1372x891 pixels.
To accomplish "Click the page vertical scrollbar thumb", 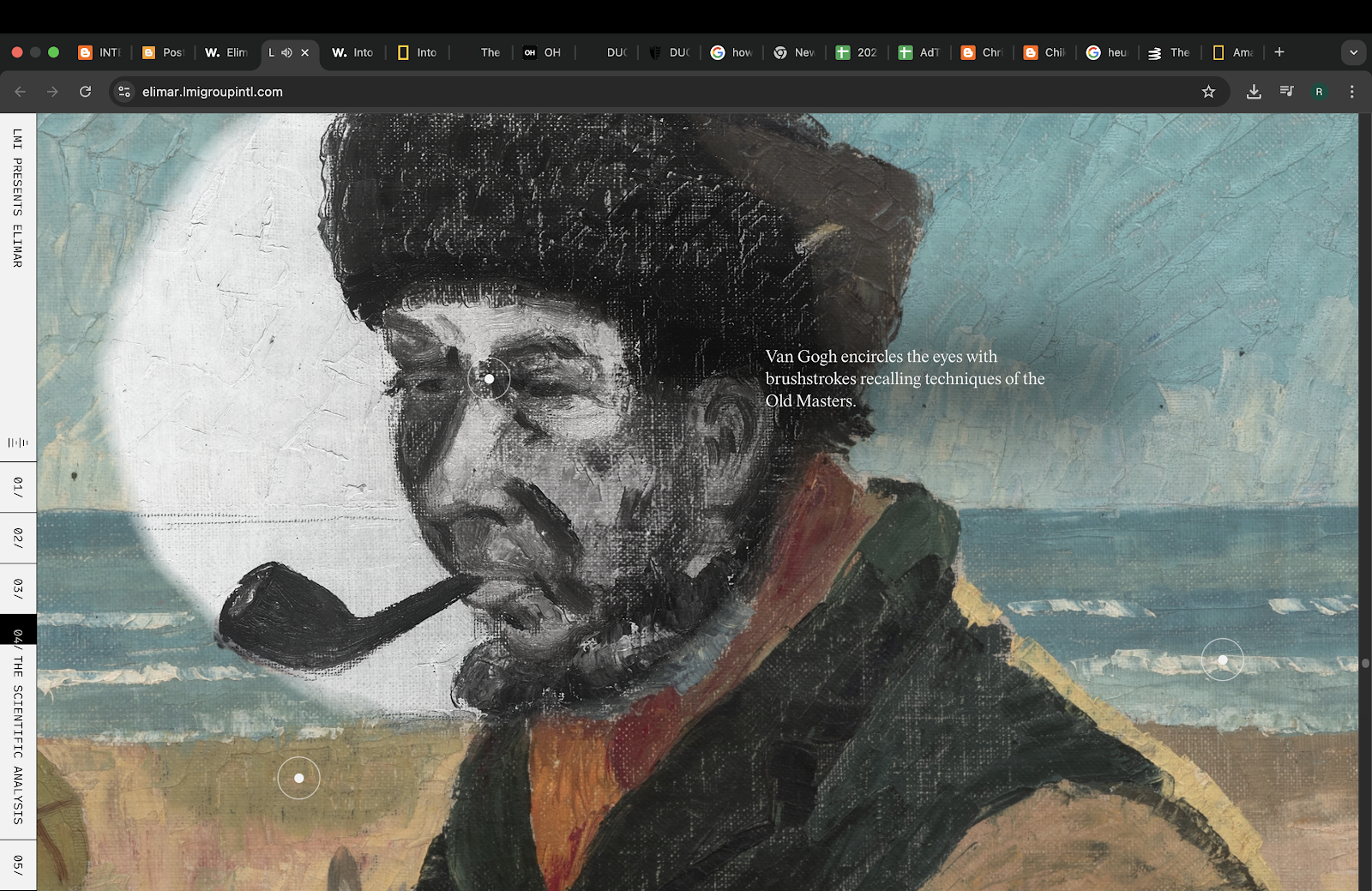I will click(1365, 663).
